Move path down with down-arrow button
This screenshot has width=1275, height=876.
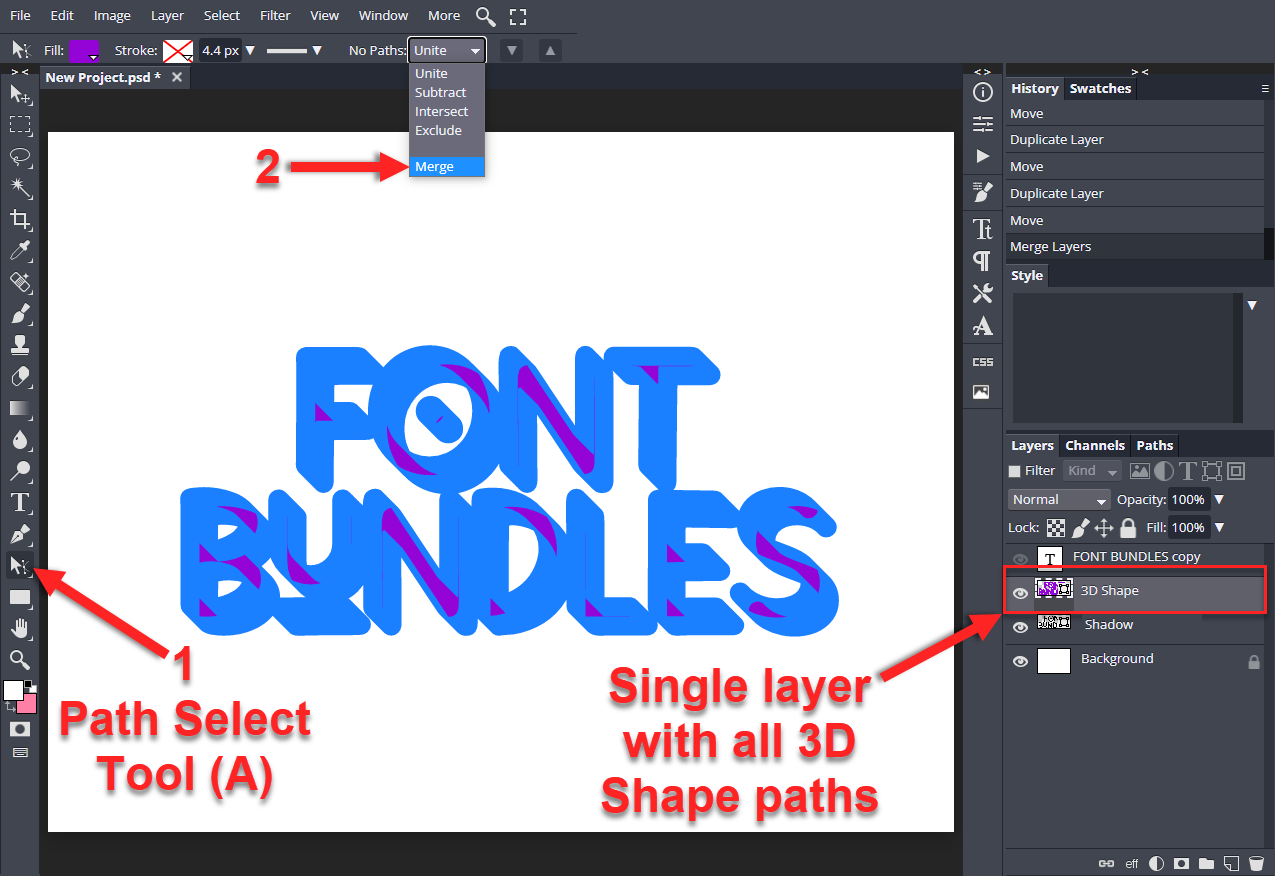[512, 50]
